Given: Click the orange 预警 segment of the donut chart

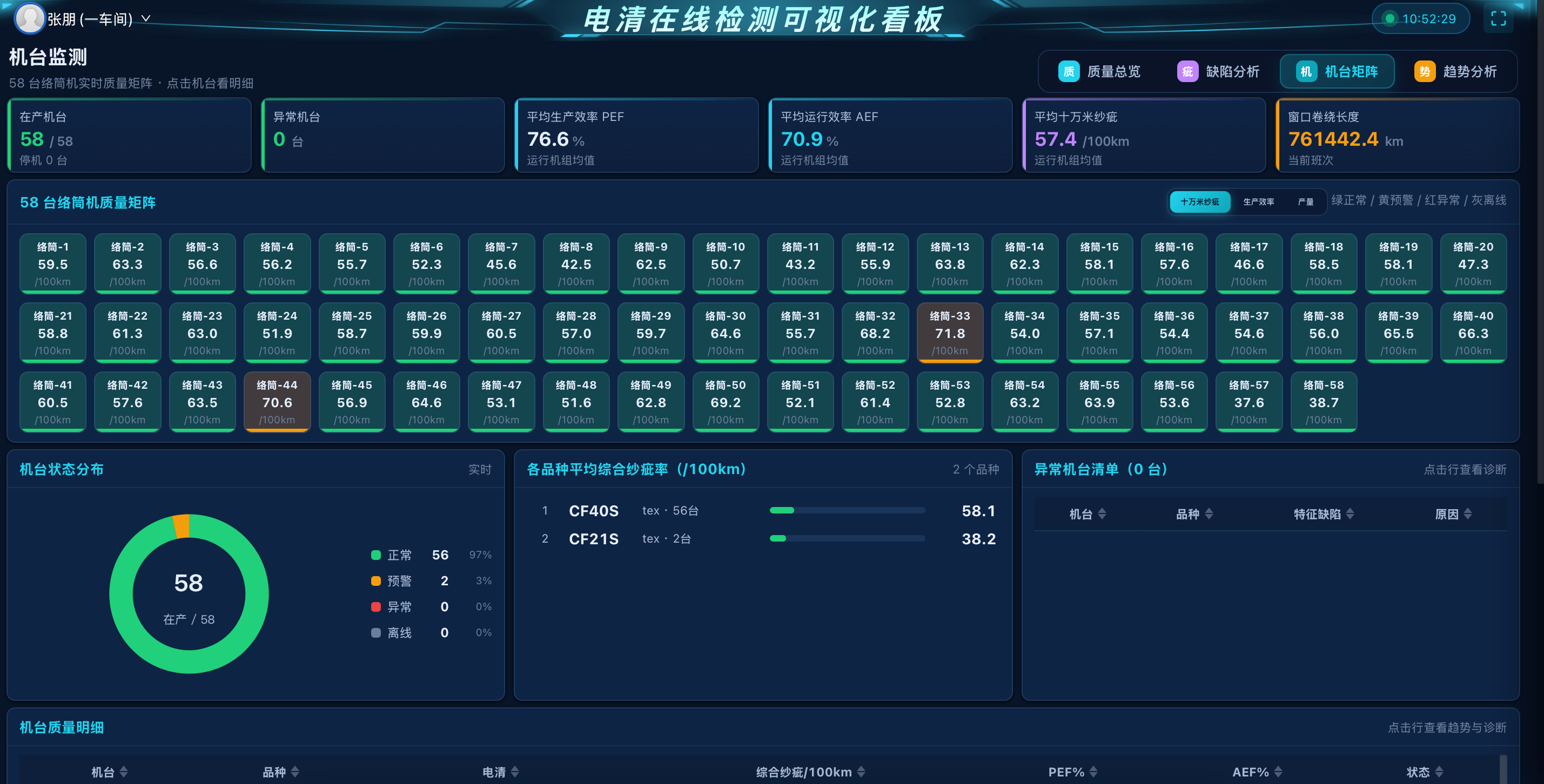Looking at the screenshot, I should pyautogui.click(x=182, y=525).
